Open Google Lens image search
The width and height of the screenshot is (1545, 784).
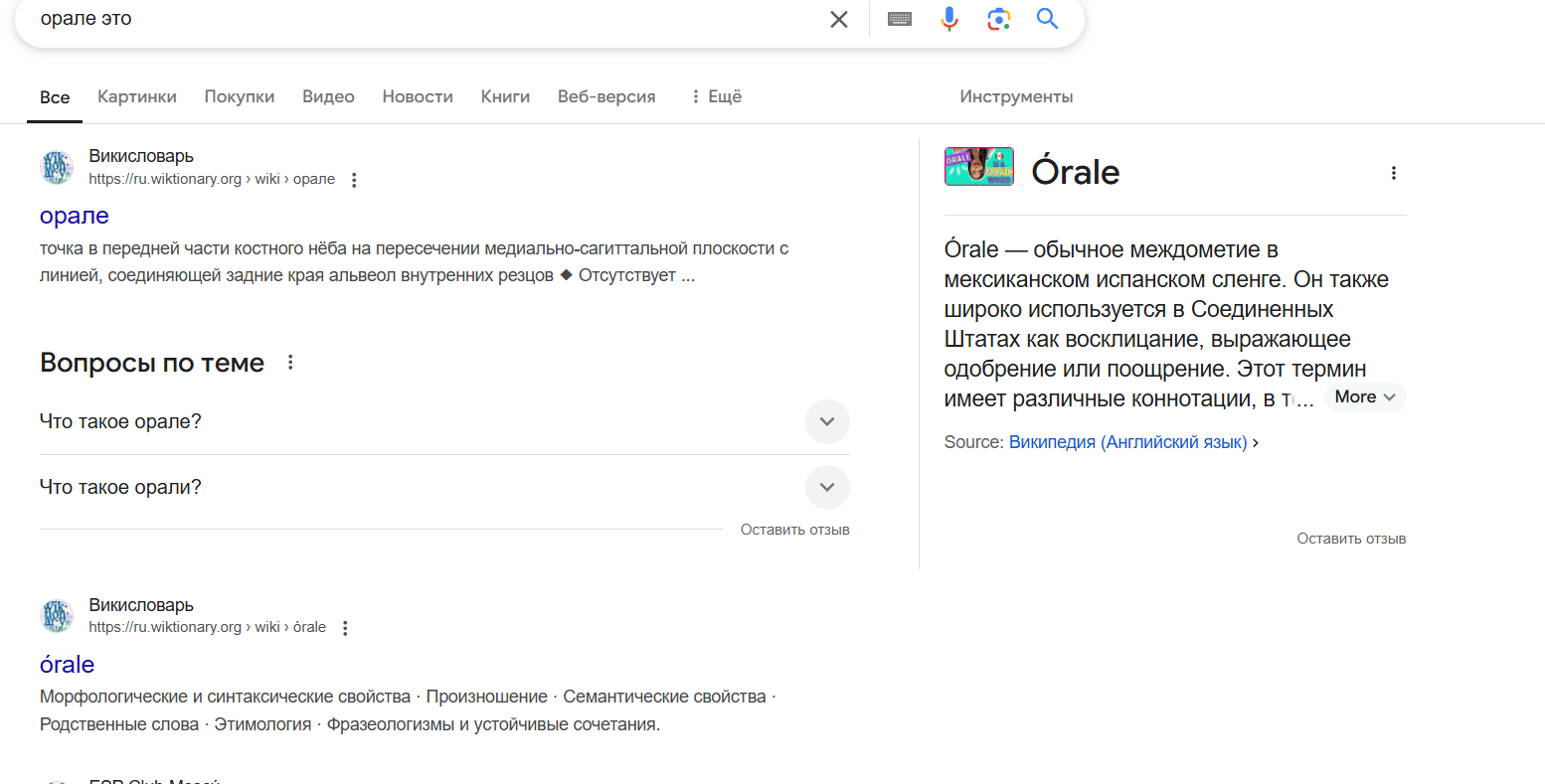pos(998,19)
